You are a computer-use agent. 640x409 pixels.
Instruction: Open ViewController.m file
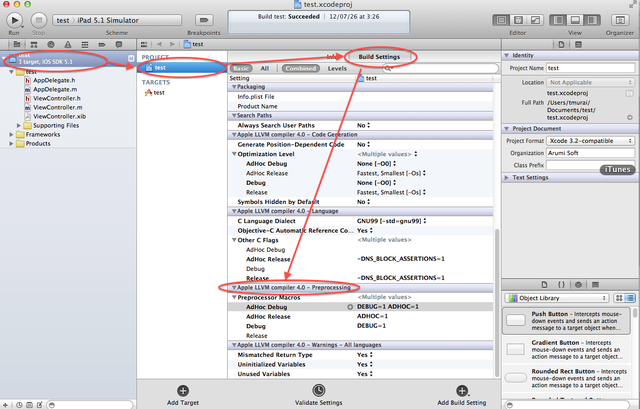pyautogui.click(x=58, y=107)
